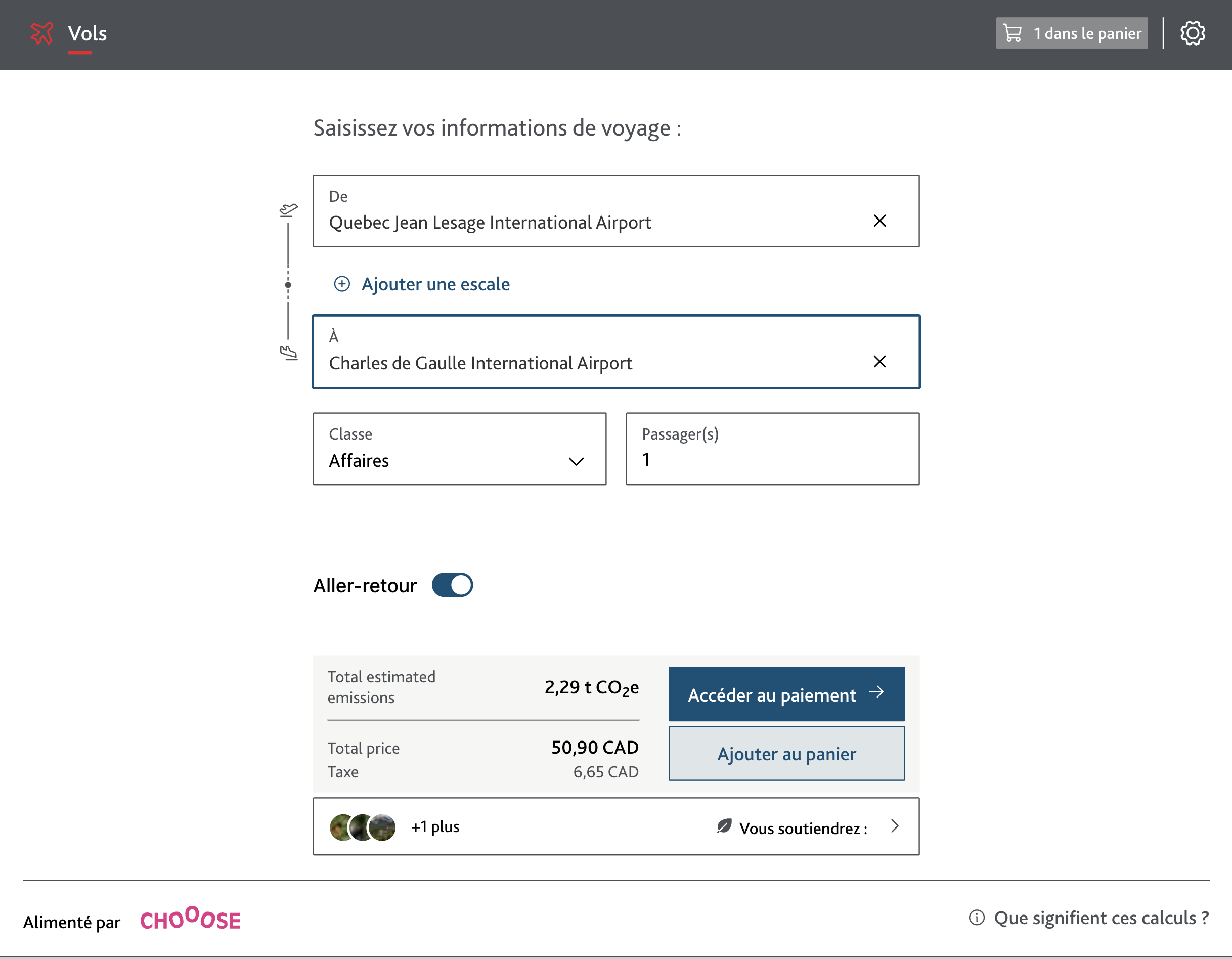Clear the Charles de Gaulle destination field
The width and height of the screenshot is (1232, 959).
(879, 362)
